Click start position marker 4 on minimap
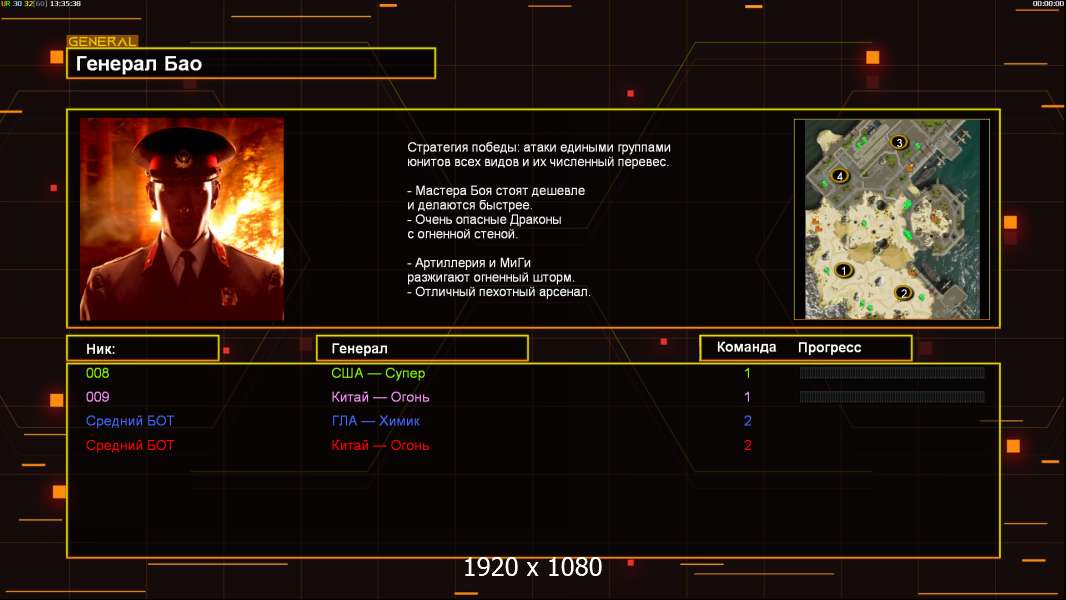The height and width of the screenshot is (600, 1066). 840,176
